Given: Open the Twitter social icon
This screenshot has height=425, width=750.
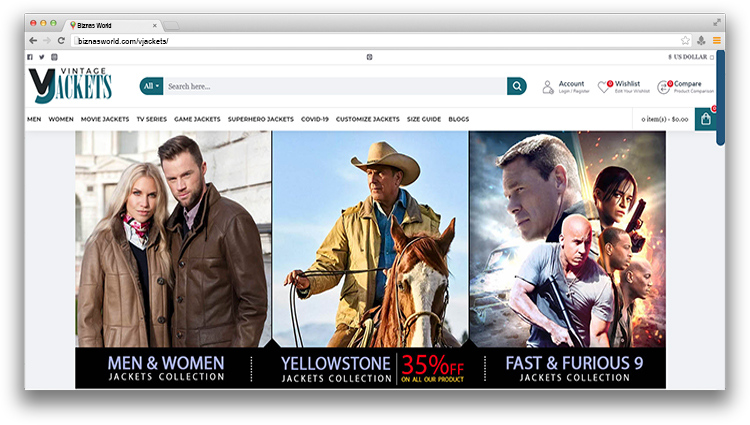Looking at the screenshot, I should [x=42, y=57].
